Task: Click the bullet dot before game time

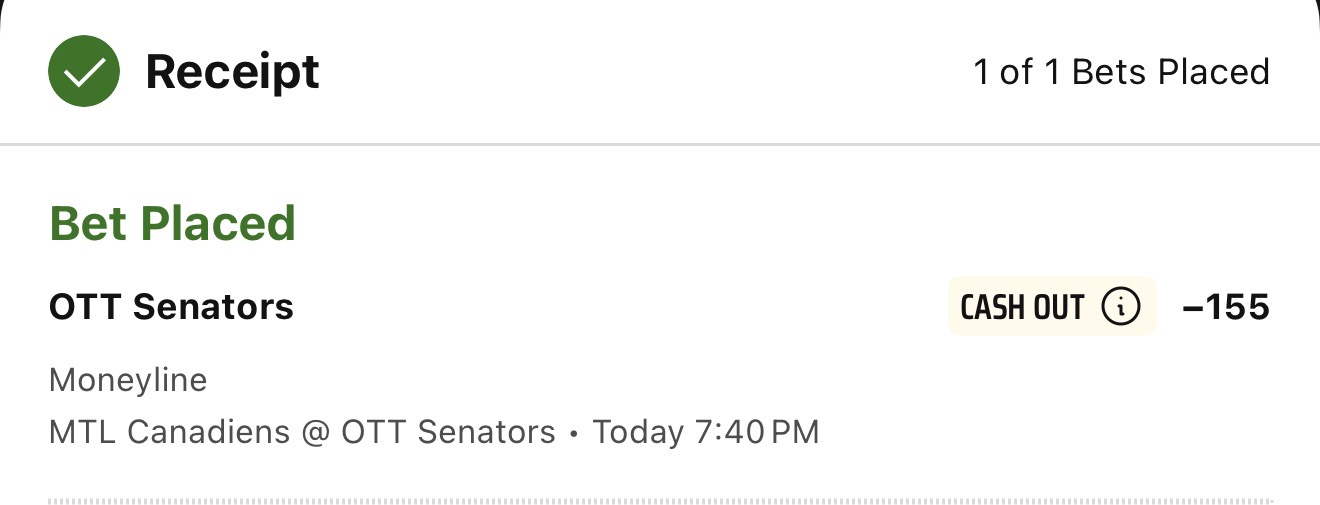Action: 574,434
